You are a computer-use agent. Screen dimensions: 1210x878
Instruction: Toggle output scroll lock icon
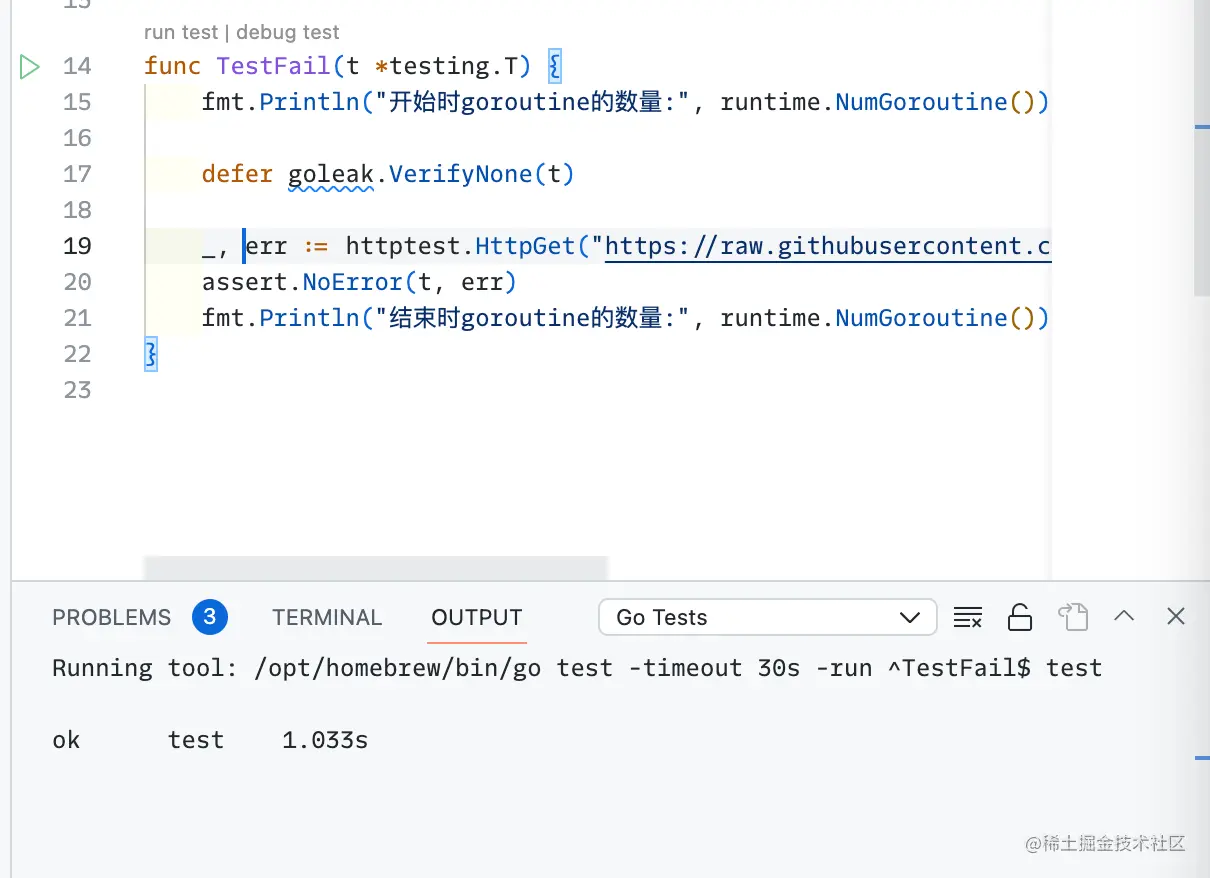coord(1019,617)
